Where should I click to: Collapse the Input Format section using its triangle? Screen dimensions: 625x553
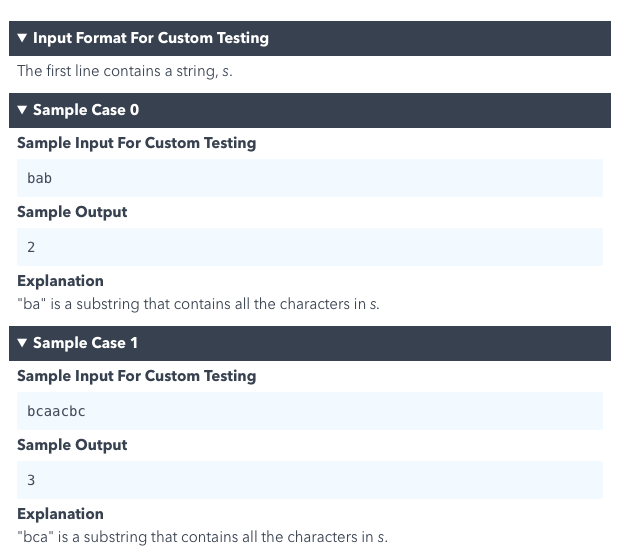pos(23,39)
